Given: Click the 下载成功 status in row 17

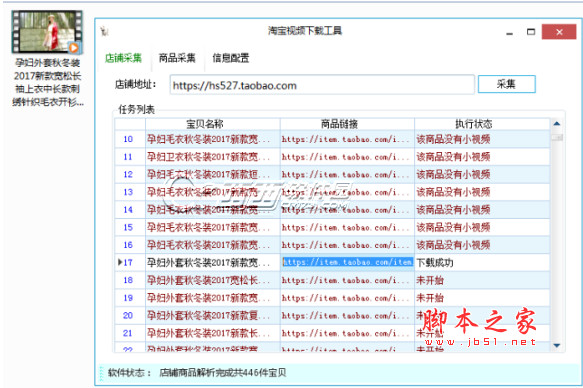Looking at the screenshot, I should [x=435, y=263].
